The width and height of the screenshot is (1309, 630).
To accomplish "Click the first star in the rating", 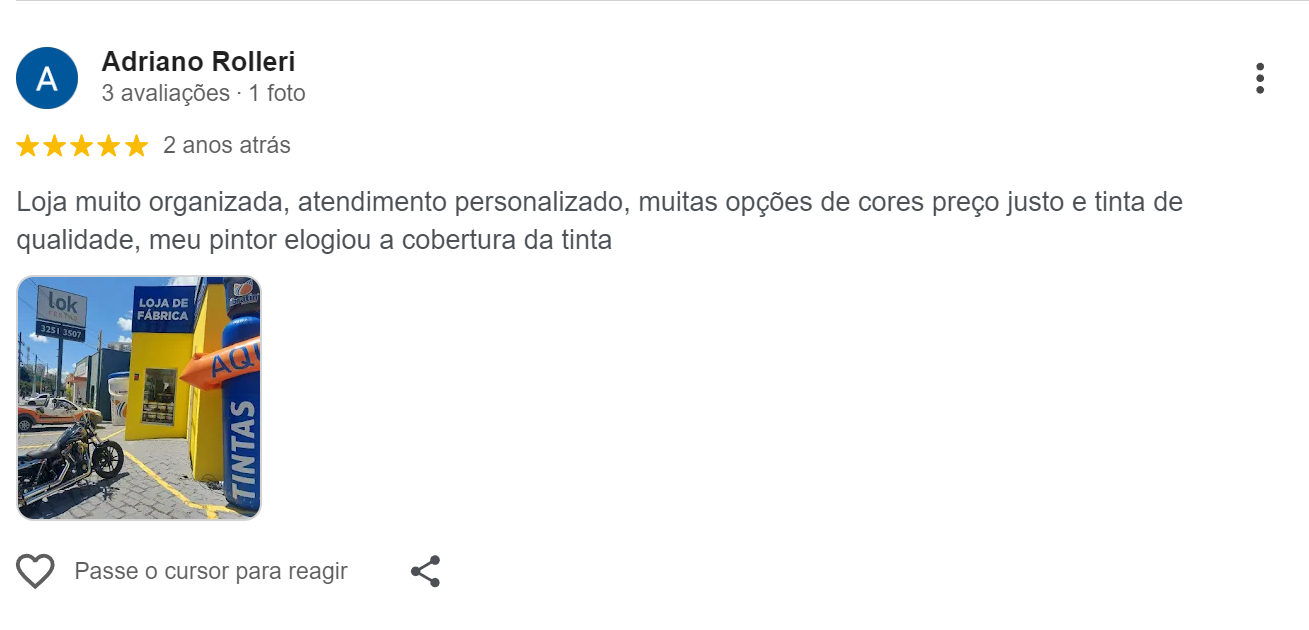I will pos(27,145).
